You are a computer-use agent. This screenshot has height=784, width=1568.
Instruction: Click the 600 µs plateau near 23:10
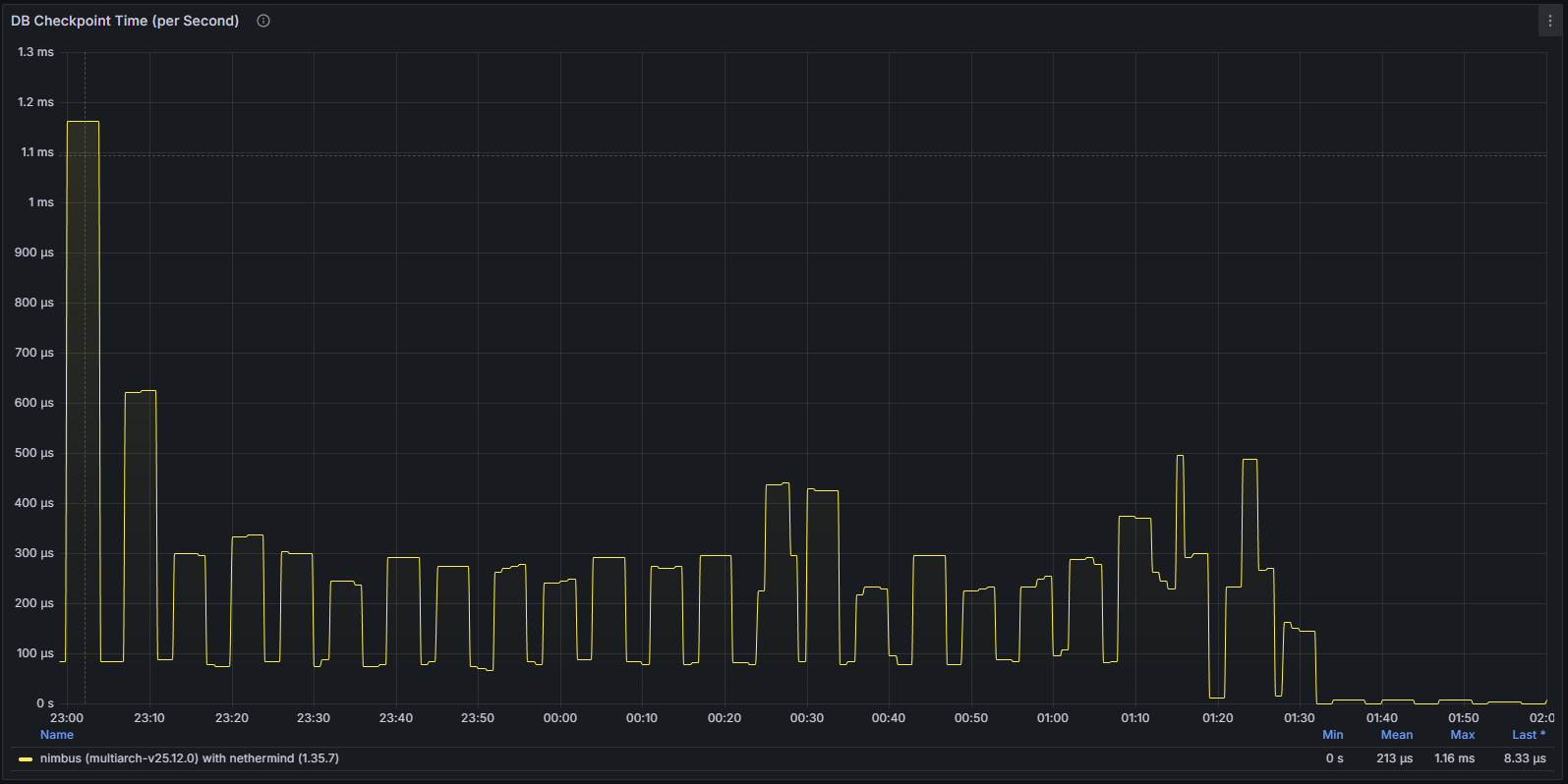(x=141, y=391)
